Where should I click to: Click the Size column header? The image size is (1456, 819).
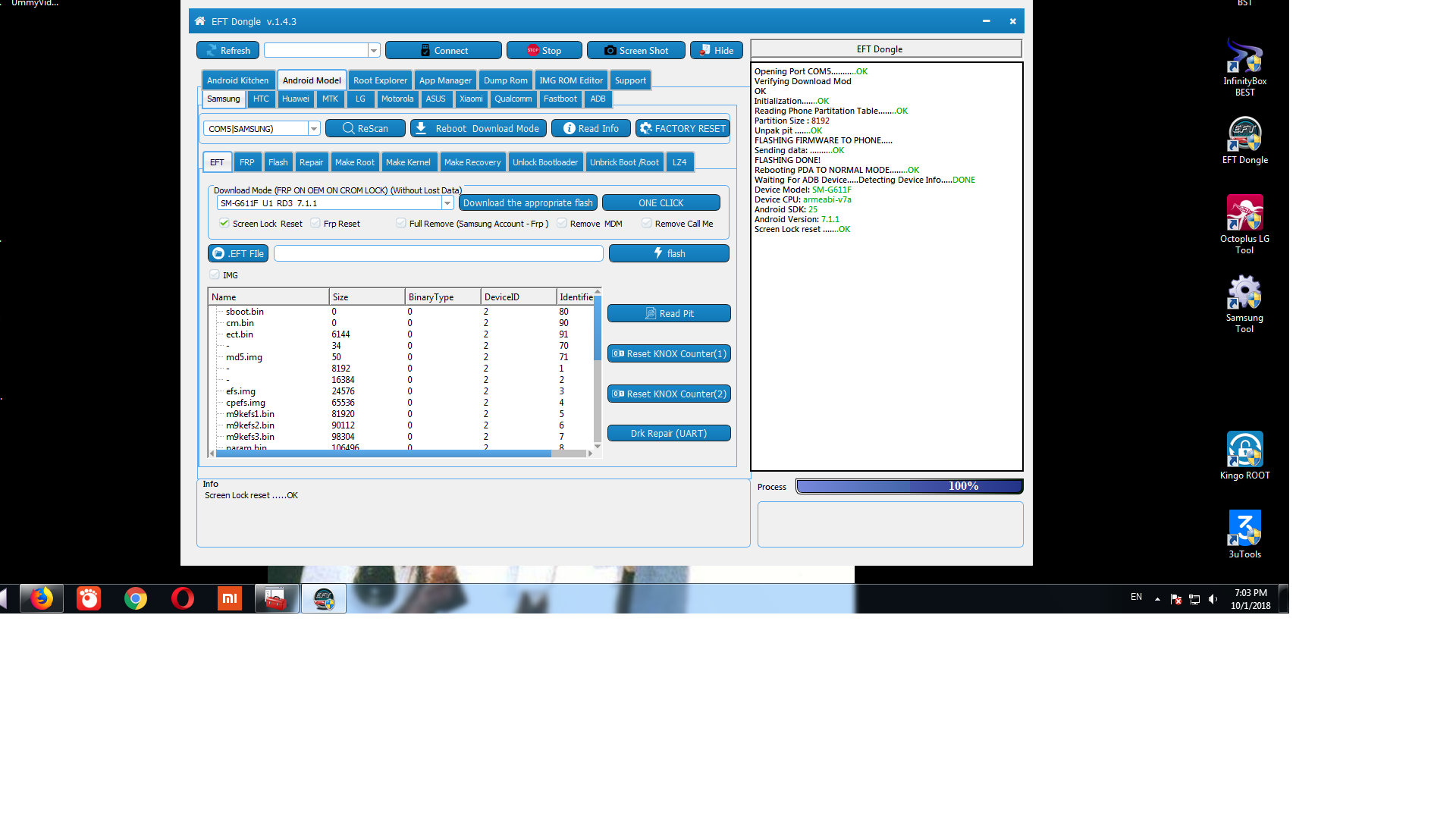coord(367,297)
